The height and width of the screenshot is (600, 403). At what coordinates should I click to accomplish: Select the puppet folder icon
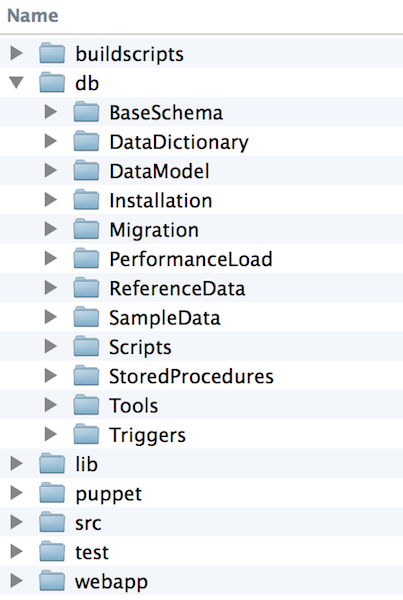[52, 493]
